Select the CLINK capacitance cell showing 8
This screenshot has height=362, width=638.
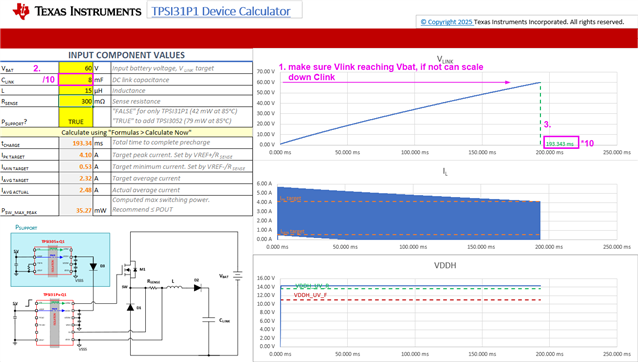76,80
